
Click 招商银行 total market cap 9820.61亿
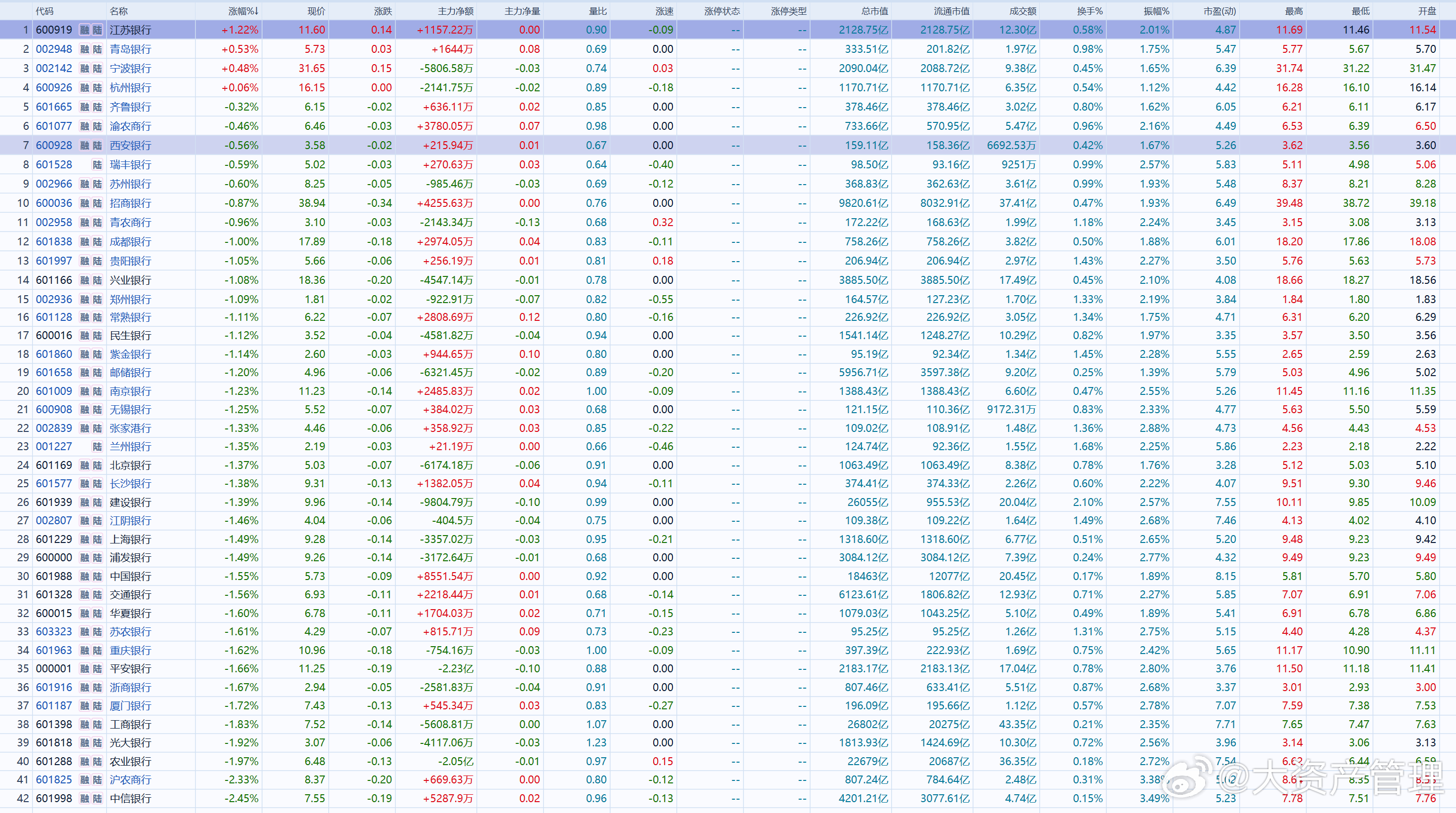pyautogui.click(x=863, y=203)
